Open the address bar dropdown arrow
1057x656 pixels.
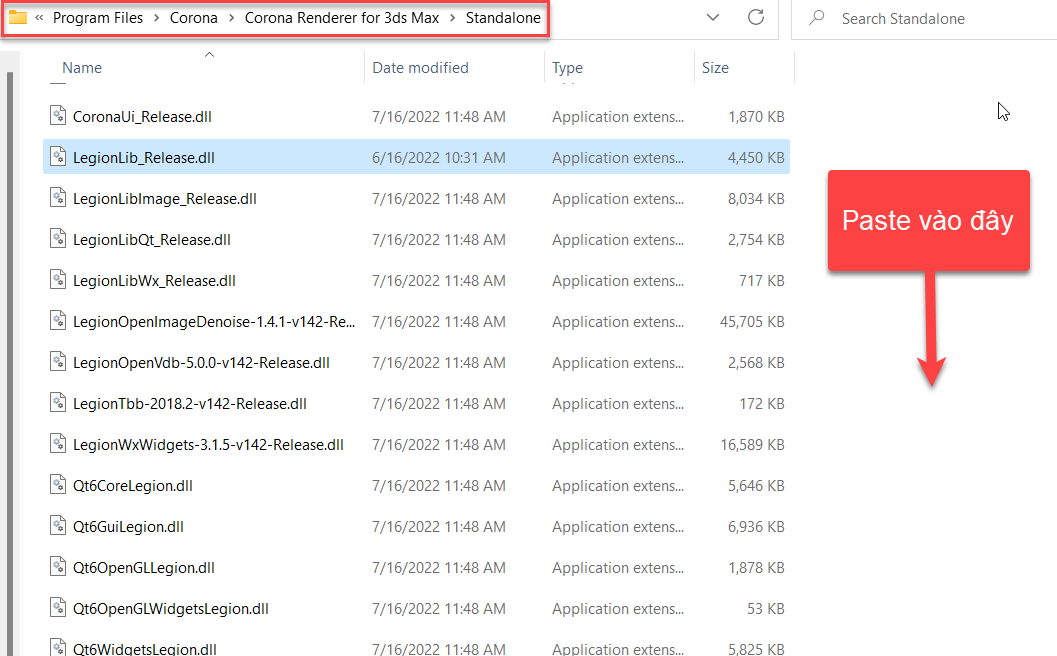click(712, 17)
